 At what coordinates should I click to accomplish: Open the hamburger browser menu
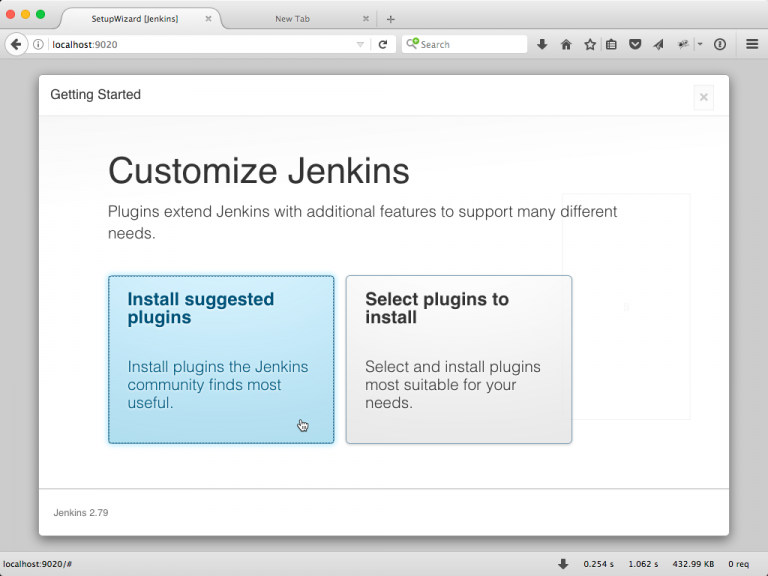point(752,44)
